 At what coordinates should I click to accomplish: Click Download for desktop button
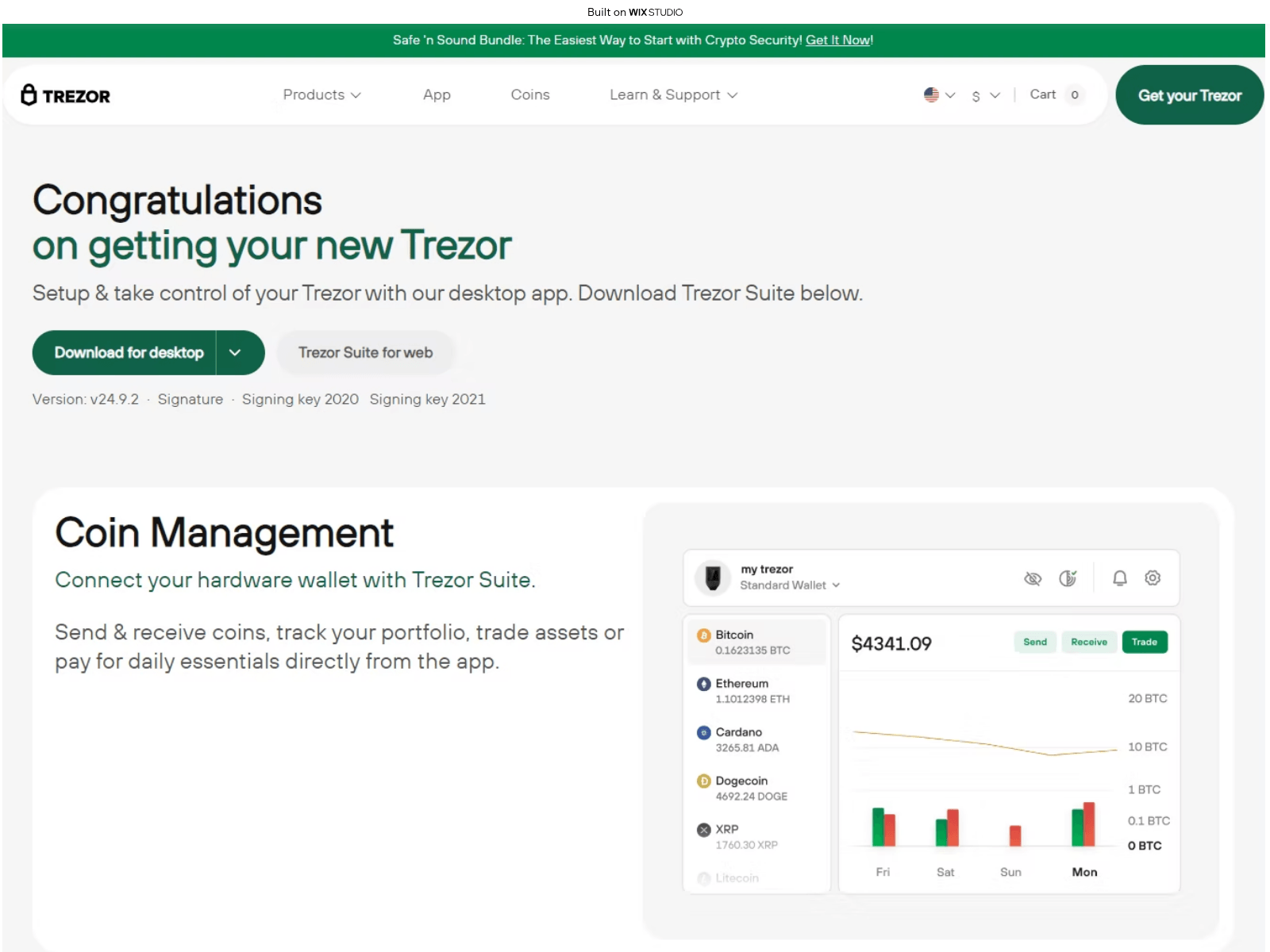pos(129,353)
